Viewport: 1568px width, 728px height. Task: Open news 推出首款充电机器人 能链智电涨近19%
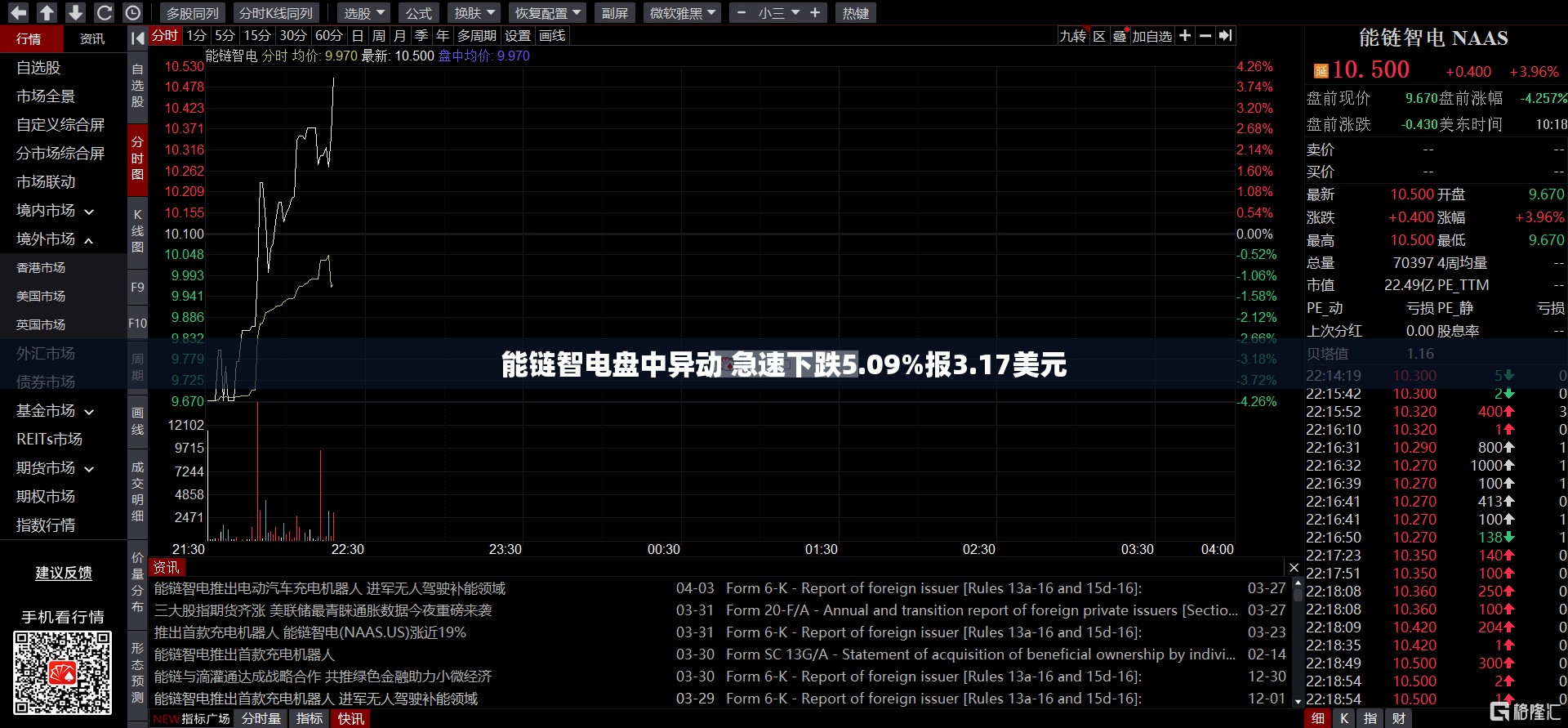pos(310,632)
